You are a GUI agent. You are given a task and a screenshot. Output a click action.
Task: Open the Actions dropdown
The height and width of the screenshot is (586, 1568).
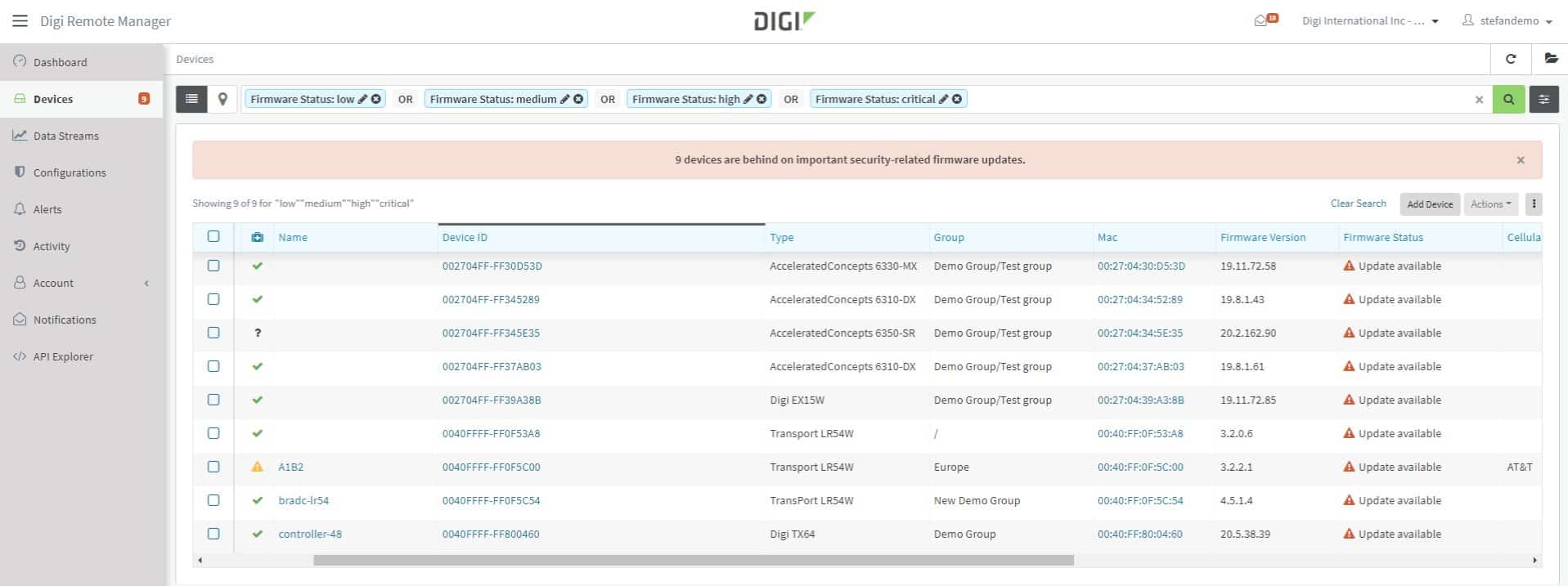pos(1491,204)
